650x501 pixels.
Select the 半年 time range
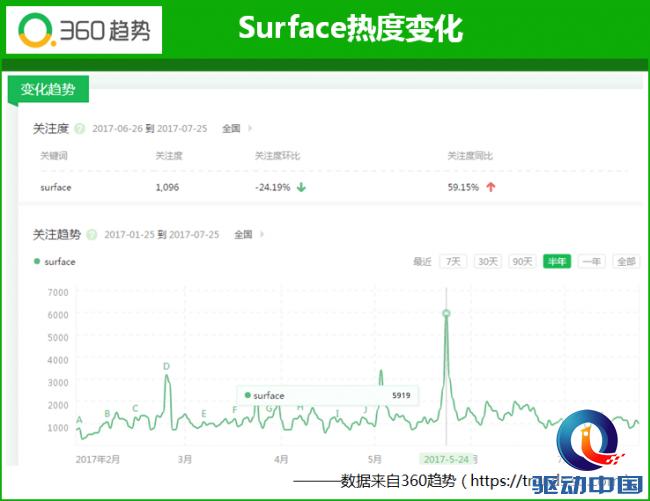(x=557, y=261)
